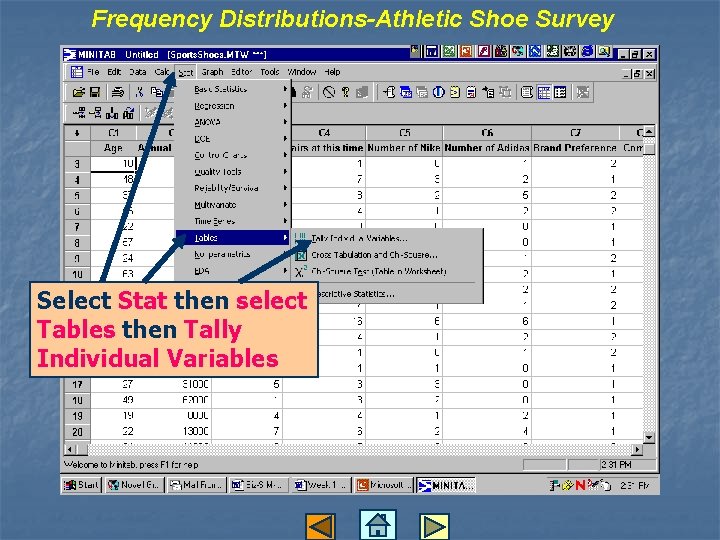The height and width of the screenshot is (540, 720).
Task: Go to previous slide with orange arrow
Action: [x=320, y=526]
